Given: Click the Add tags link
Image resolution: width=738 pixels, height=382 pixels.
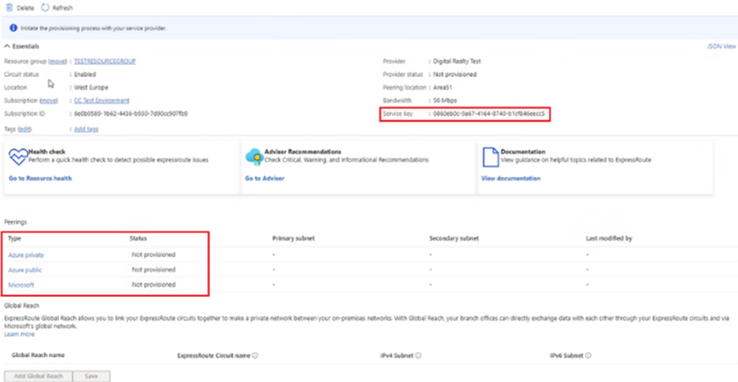Looking at the screenshot, I should pyautogui.click(x=86, y=129).
